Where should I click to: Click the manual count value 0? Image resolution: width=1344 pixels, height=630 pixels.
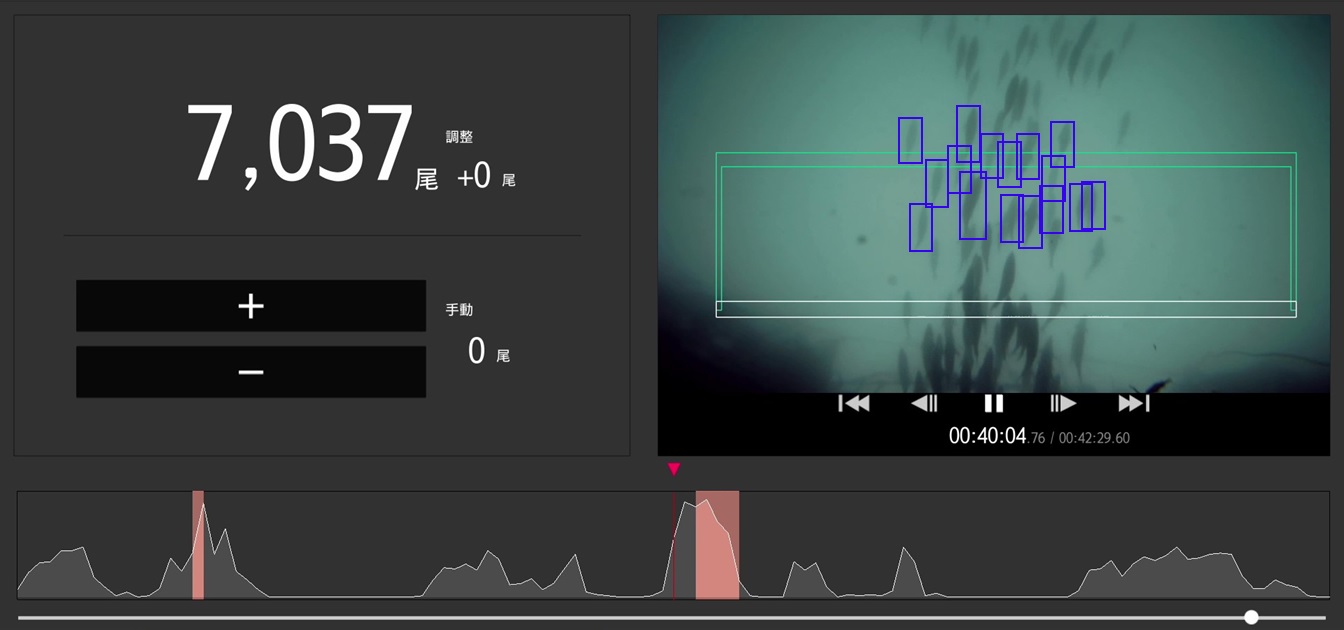[477, 352]
